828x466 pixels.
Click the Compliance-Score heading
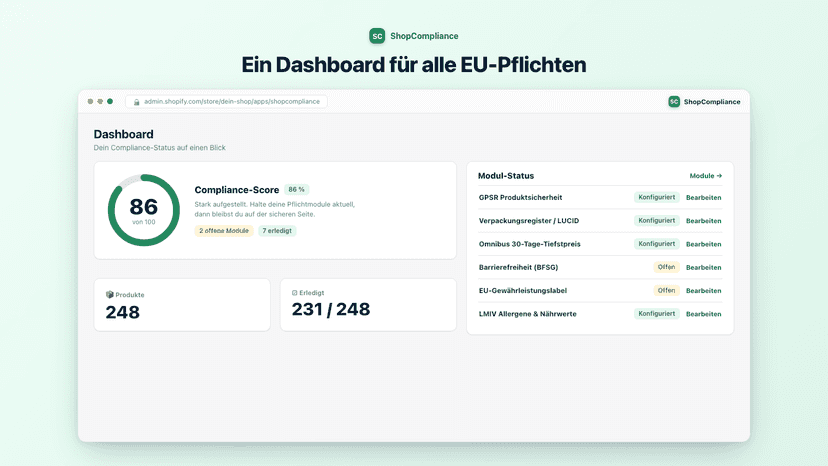(237, 190)
